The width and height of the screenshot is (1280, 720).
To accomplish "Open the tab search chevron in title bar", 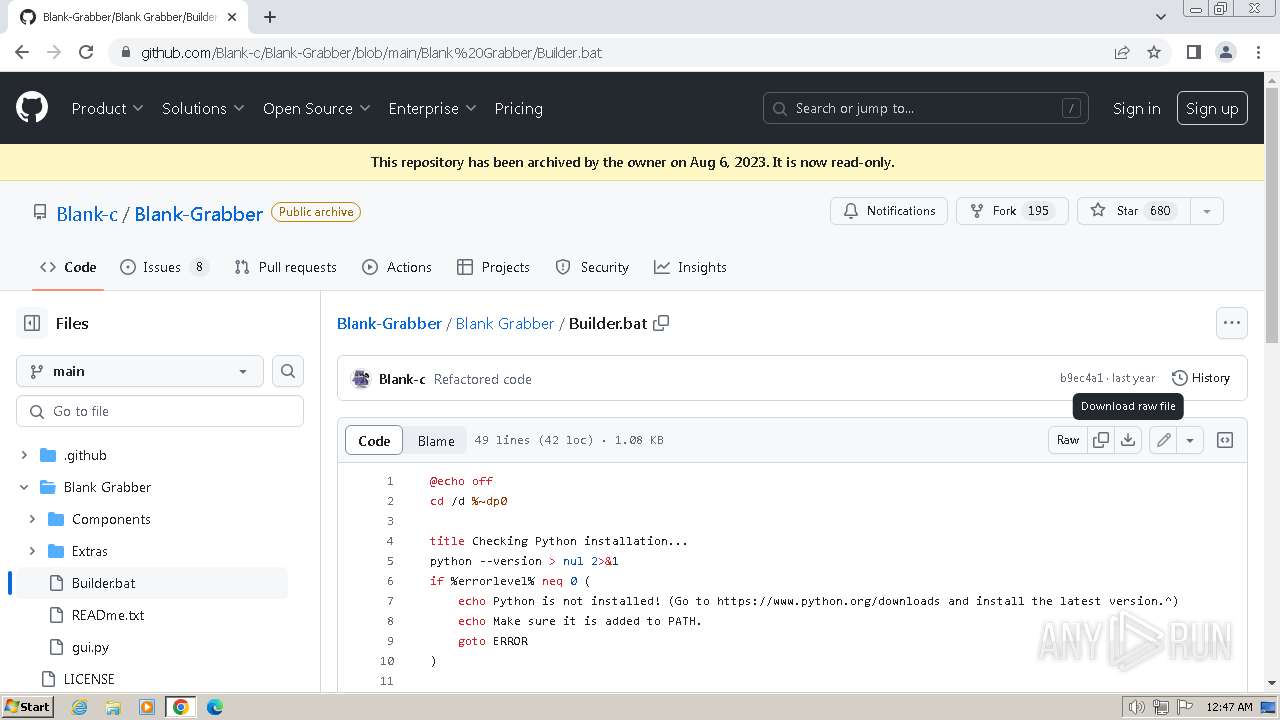I will [1160, 17].
